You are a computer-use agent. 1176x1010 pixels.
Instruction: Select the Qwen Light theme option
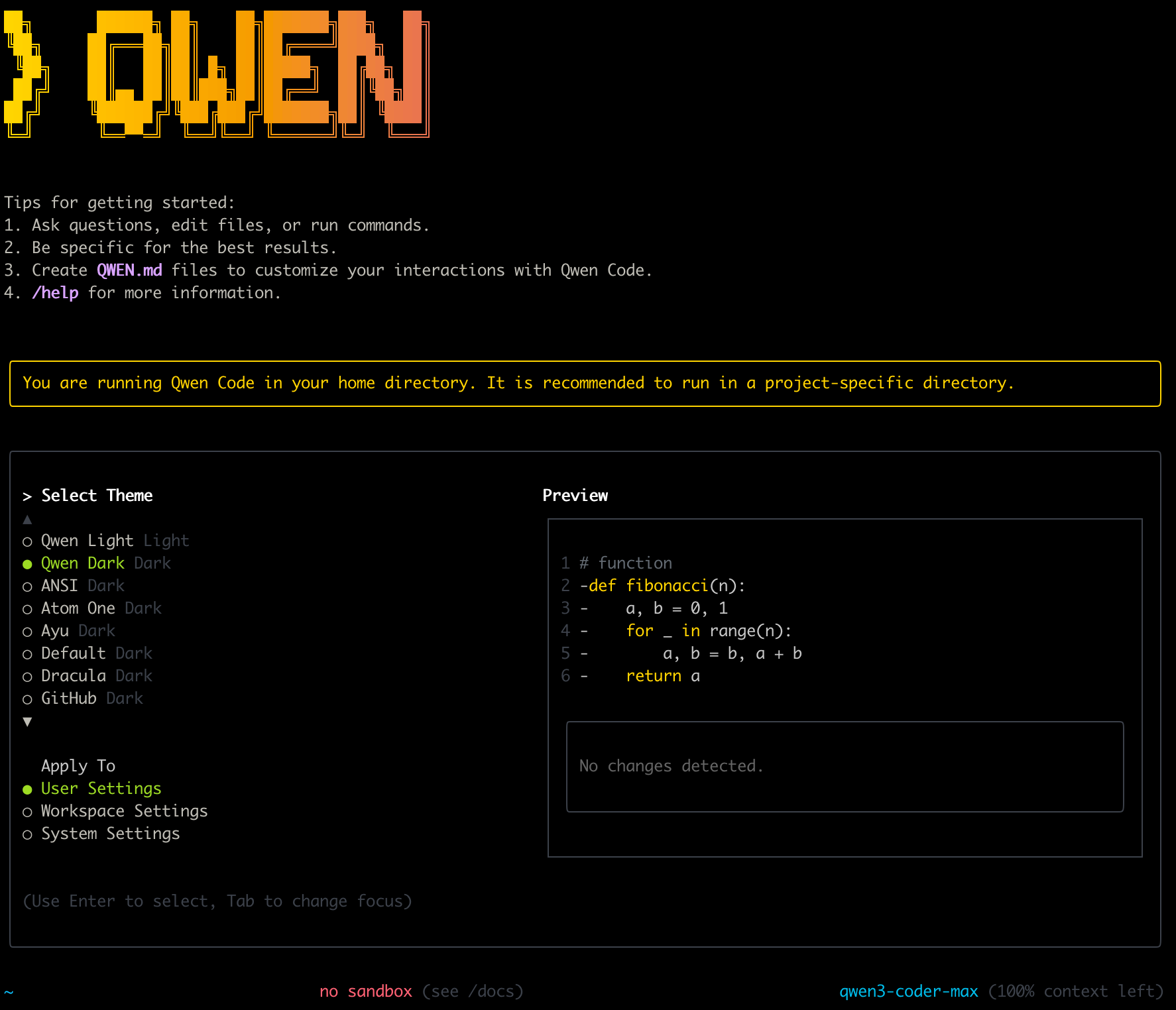click(x=106, y=541)
